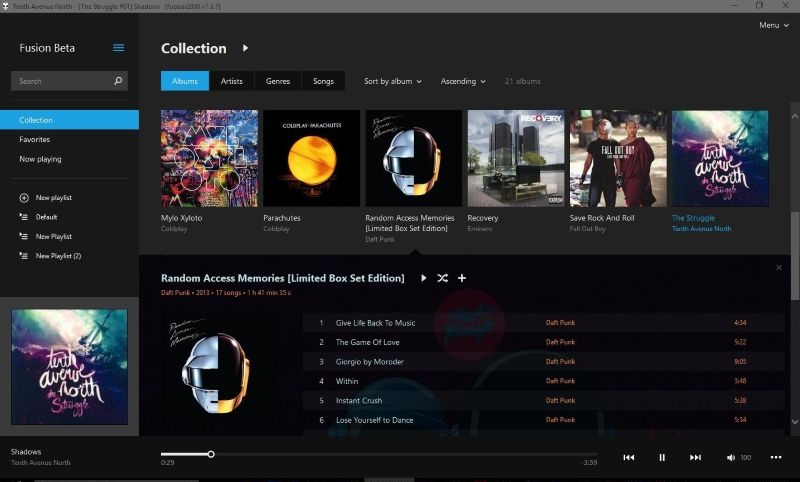Toggle the hamburger sidebar menu icon

(x=118, y=48)
